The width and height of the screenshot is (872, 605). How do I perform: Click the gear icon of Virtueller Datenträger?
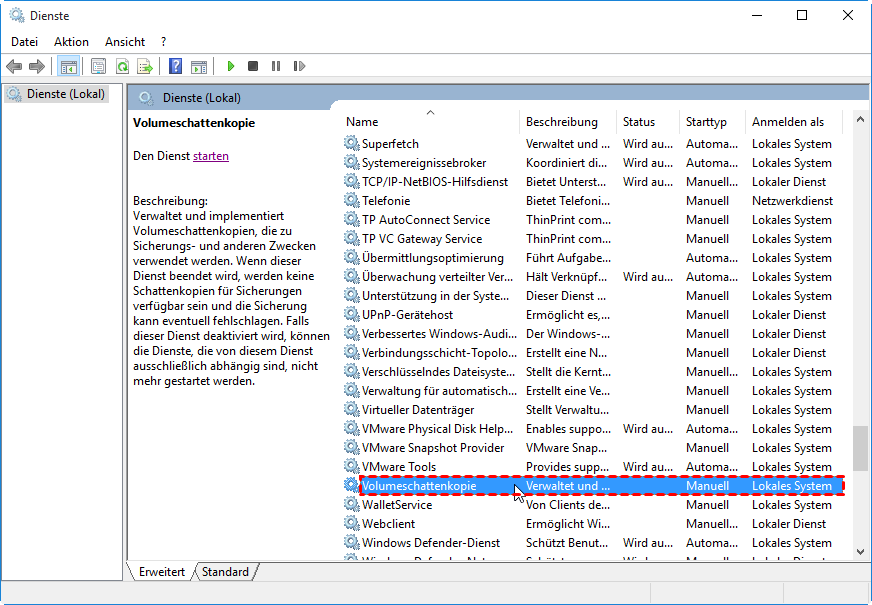351,409
